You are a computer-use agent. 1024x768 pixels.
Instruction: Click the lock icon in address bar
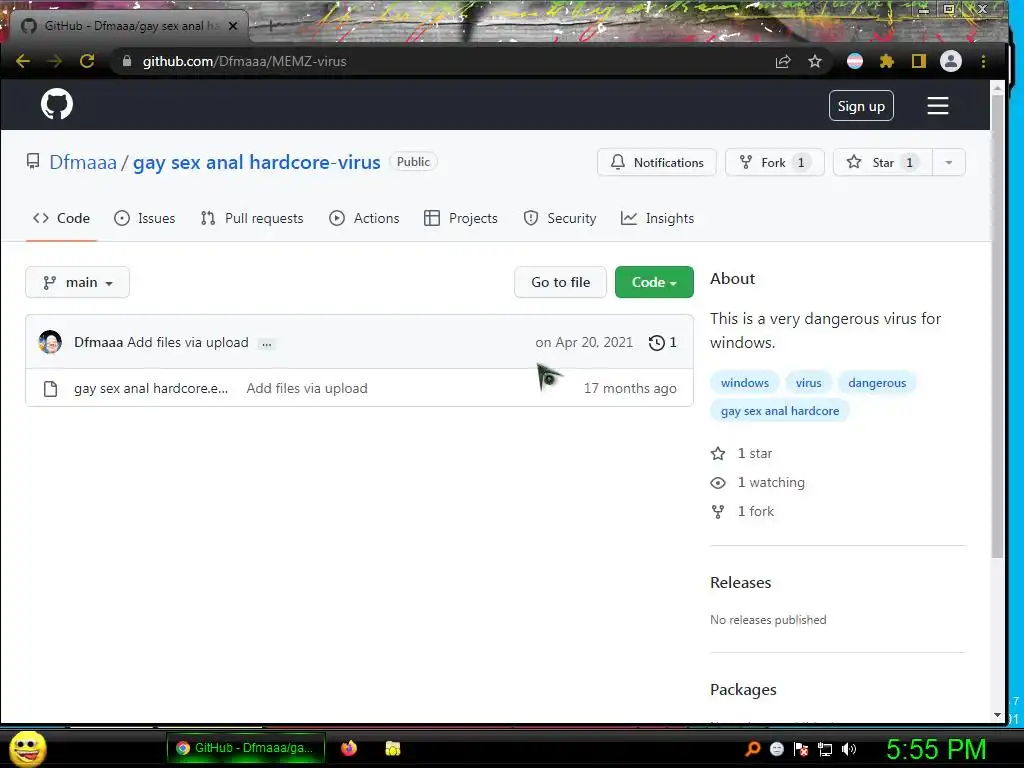(127, 61)
